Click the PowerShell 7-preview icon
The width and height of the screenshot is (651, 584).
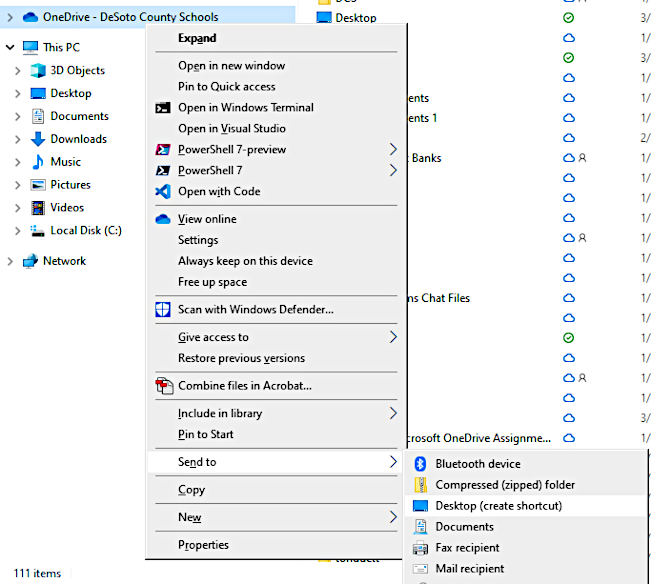click(x=163, y=149)
